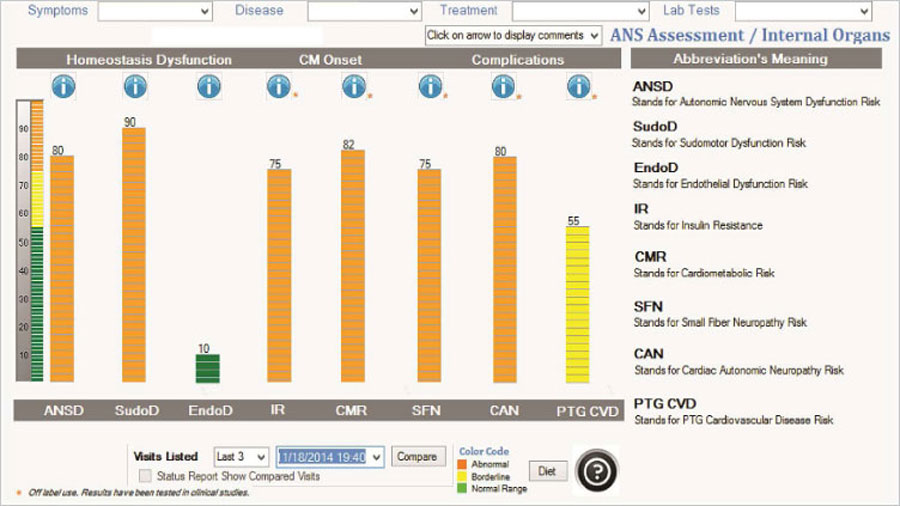This screenshot has height=506, width=900.
Task: Open info icon above IR bar
Action: click(x=279, y=87)
